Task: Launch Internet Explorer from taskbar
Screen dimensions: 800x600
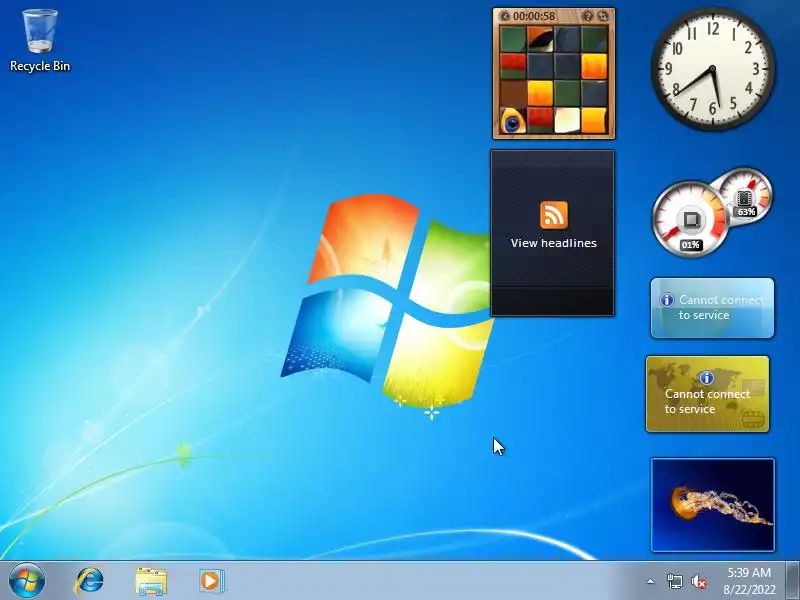Action: 90,581
